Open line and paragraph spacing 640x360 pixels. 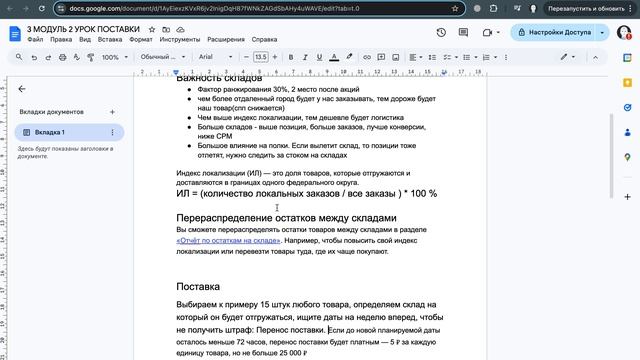pyautogui.click(x=432, y=58)
